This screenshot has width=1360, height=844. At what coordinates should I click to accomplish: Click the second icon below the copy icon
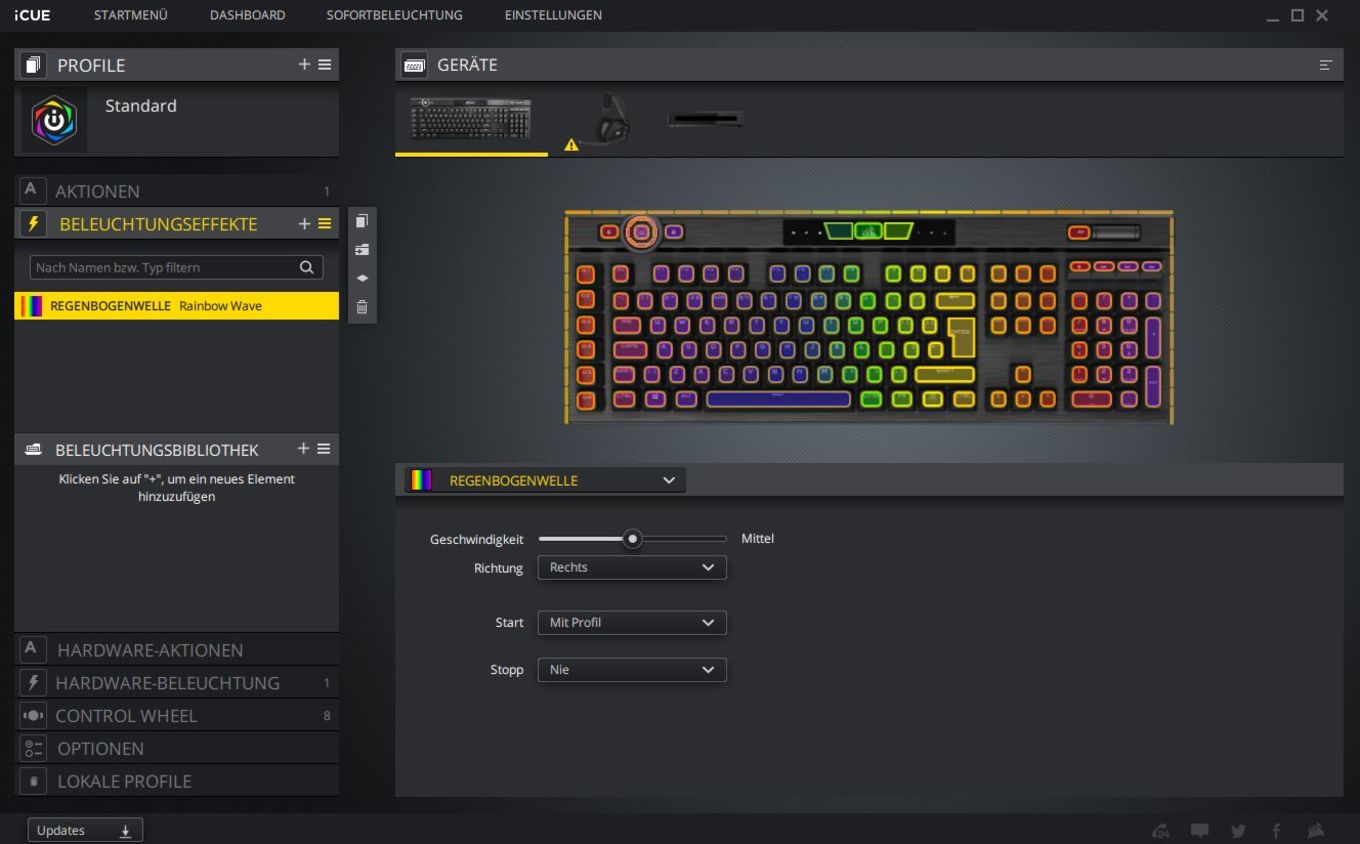coord(362,249)
